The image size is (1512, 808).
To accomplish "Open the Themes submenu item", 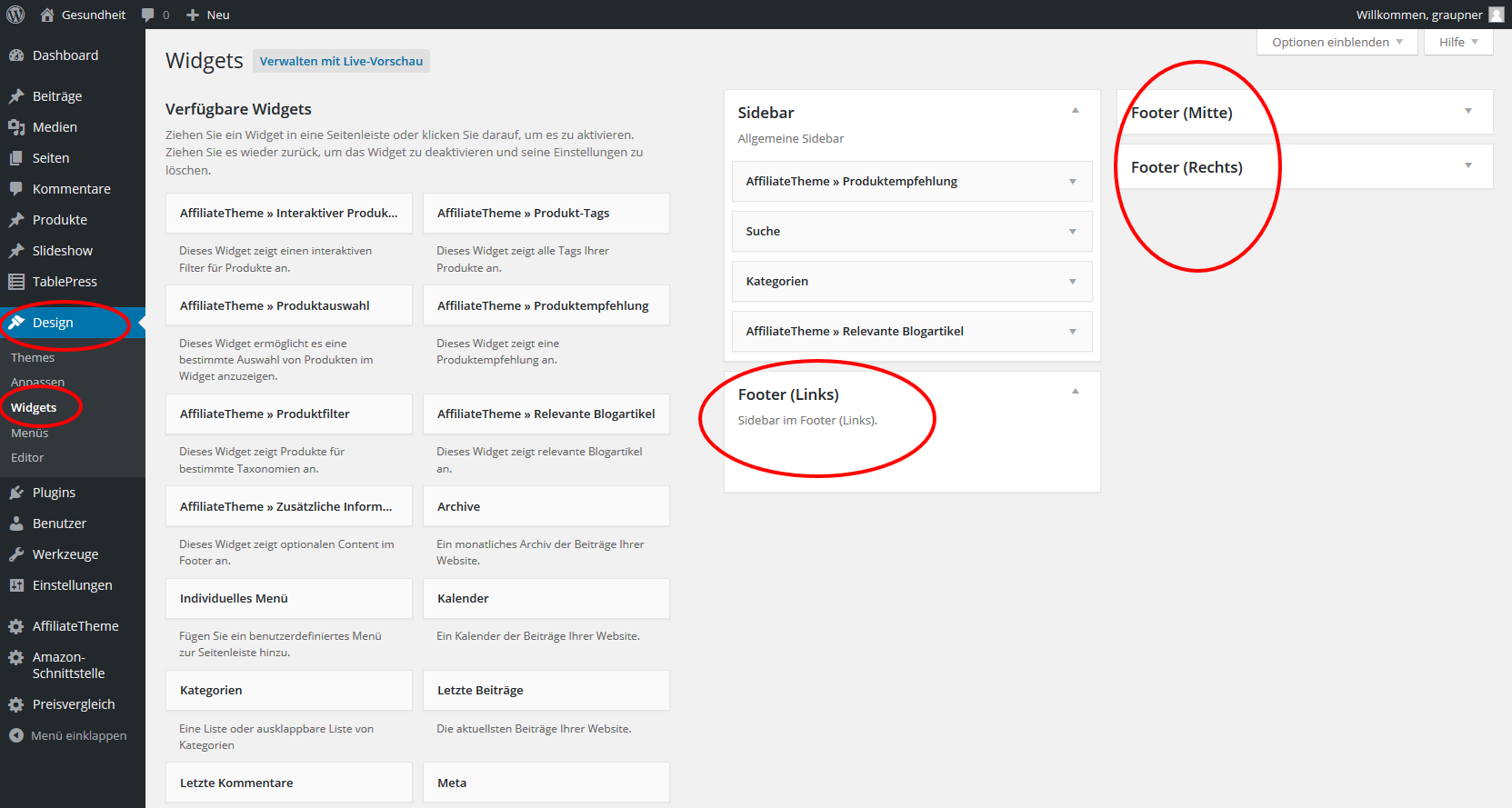I will click(33, 357).
